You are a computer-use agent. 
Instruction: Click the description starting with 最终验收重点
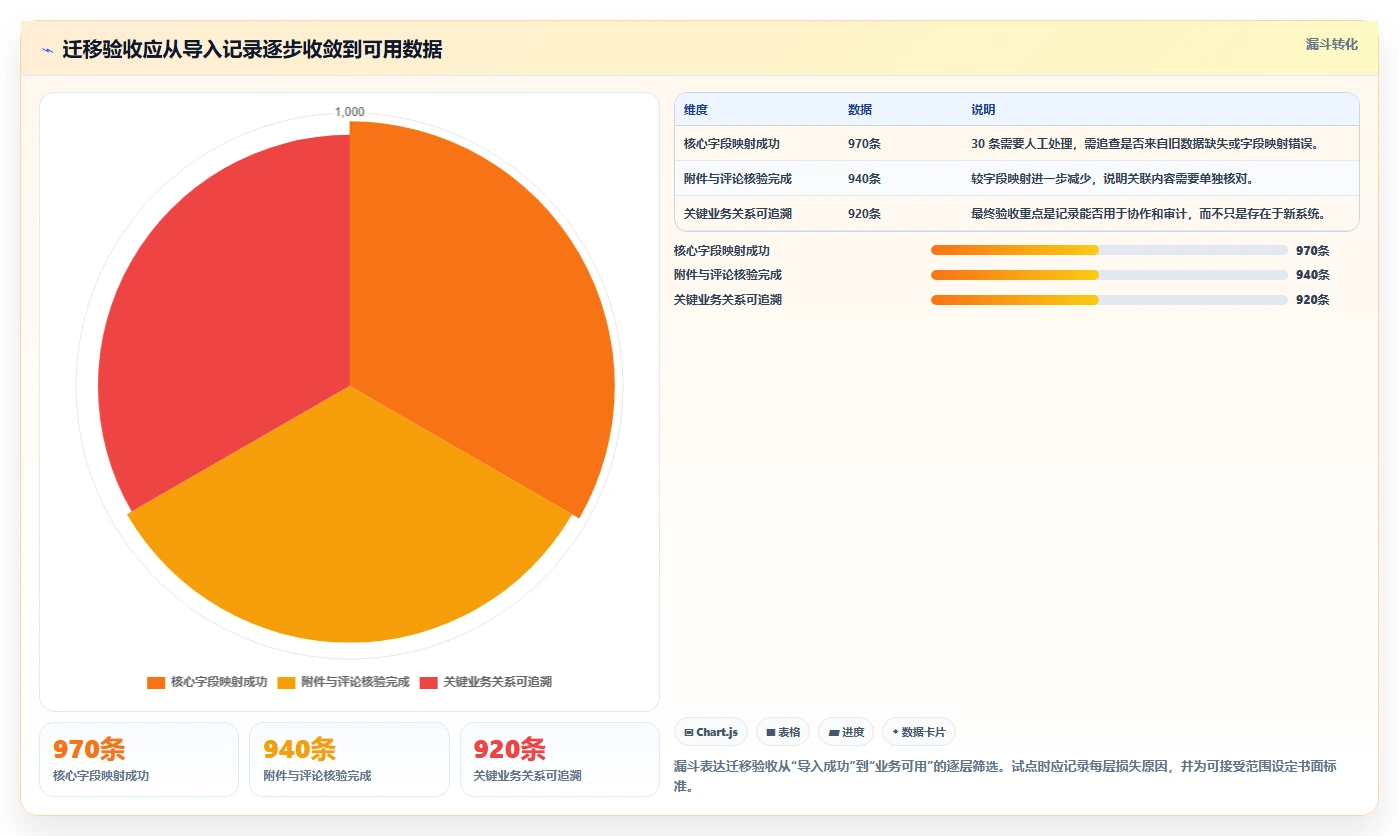[x=1150, y=214]
